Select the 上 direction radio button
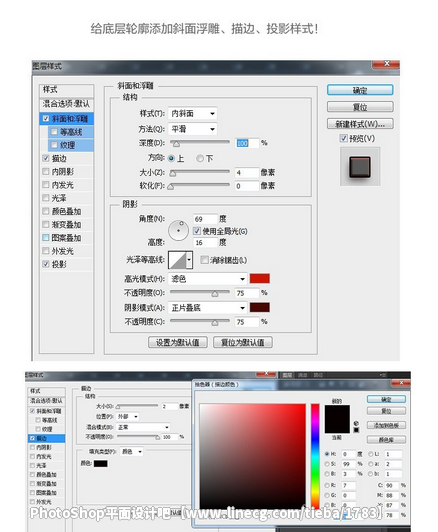This screenshot has height=532, width=438. click(x=171, y=158)
